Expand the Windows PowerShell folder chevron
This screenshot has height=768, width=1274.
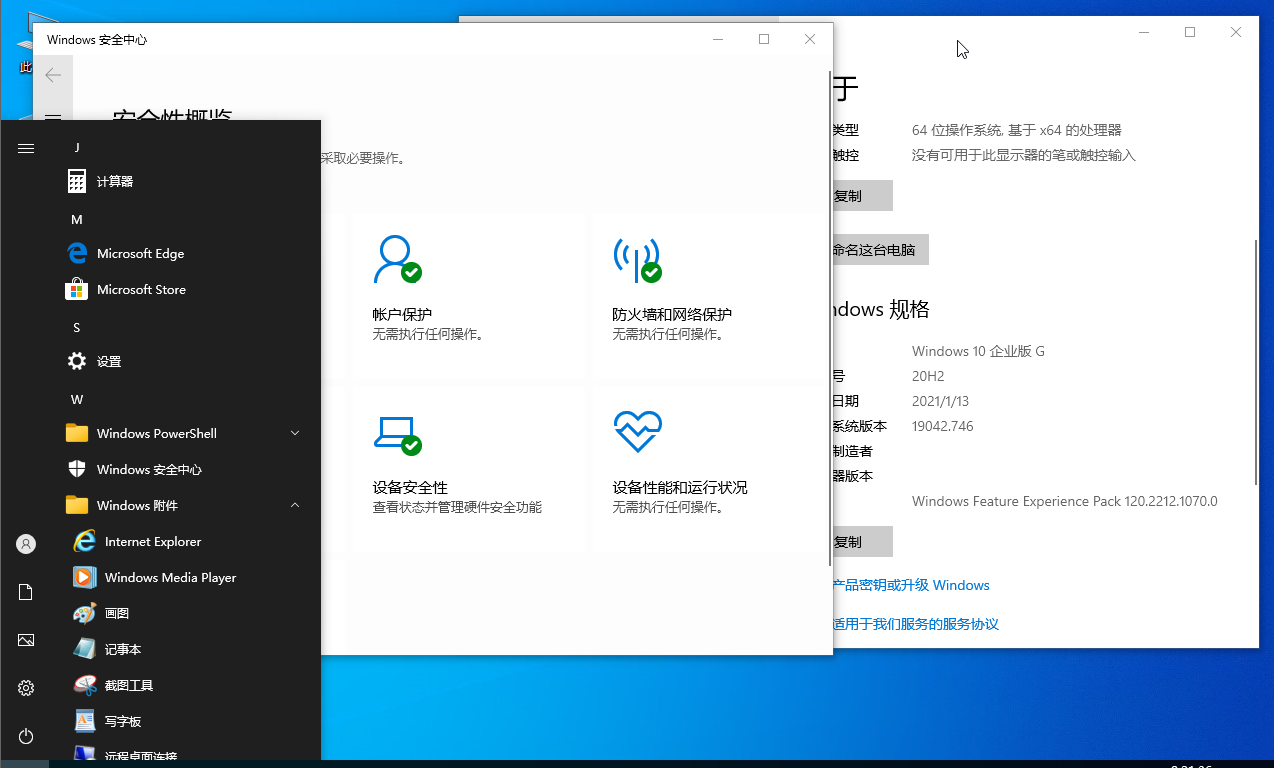pyautogui.click(x=295, y=433)
